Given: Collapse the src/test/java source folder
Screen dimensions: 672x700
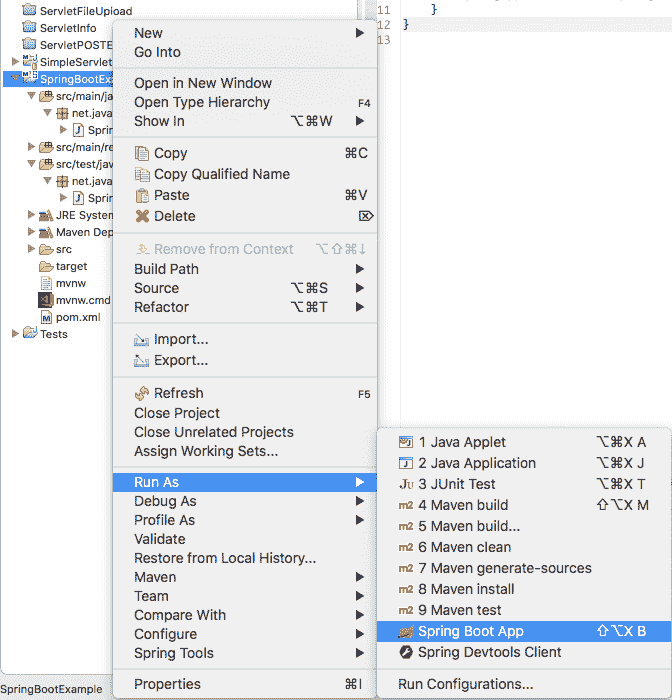Looking at the screenshot, I should [31, 163].
